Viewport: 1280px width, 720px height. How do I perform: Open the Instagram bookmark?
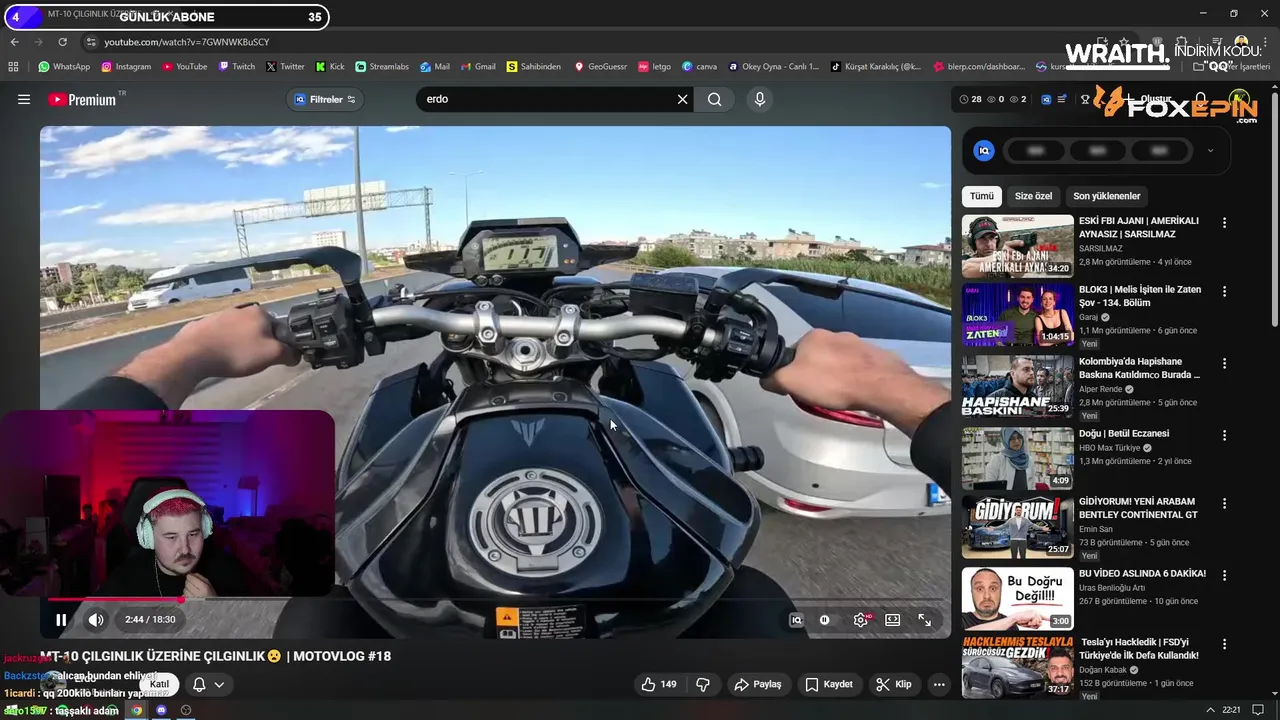coord(125,67)
